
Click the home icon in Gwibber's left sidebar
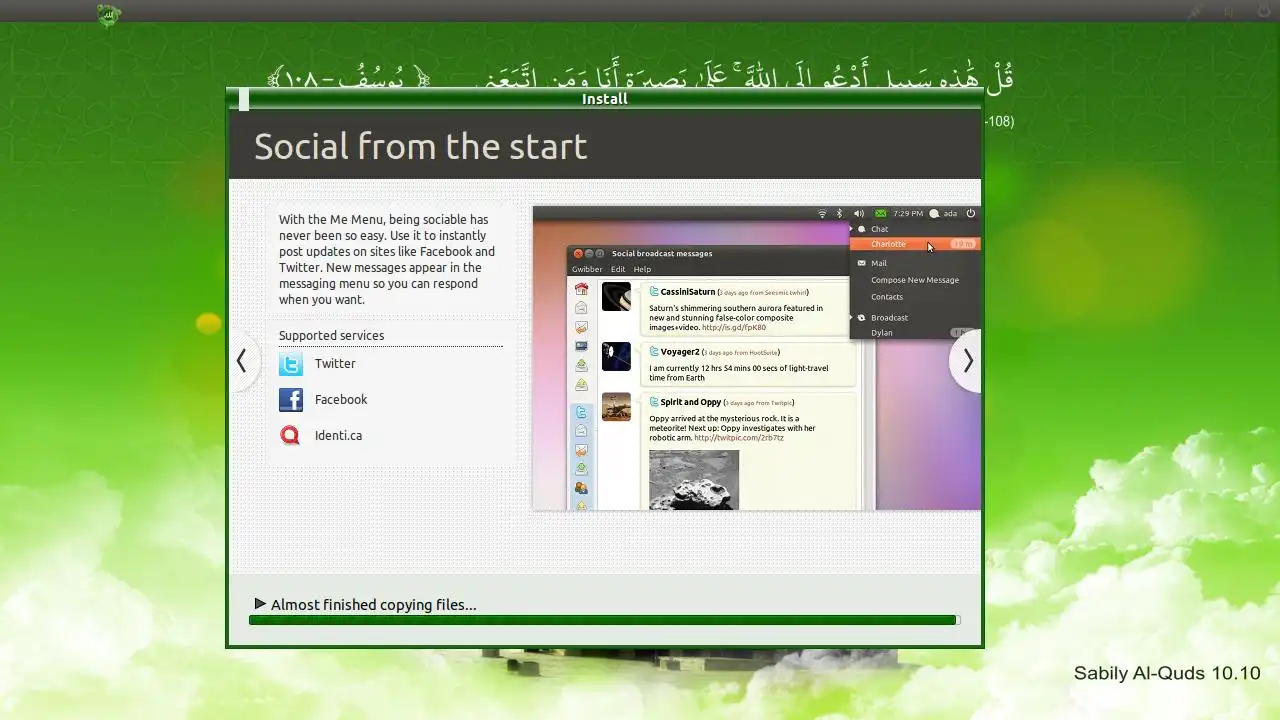(581, 290)
